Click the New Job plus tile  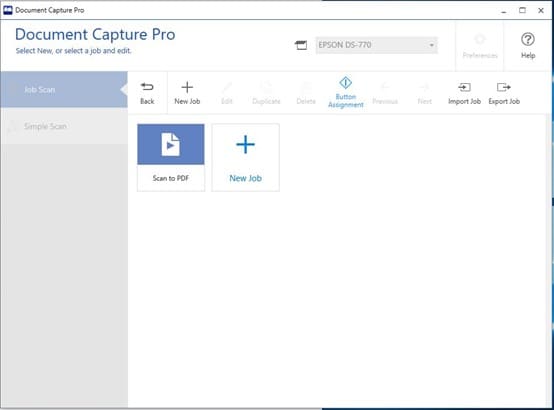click(246, 158)
